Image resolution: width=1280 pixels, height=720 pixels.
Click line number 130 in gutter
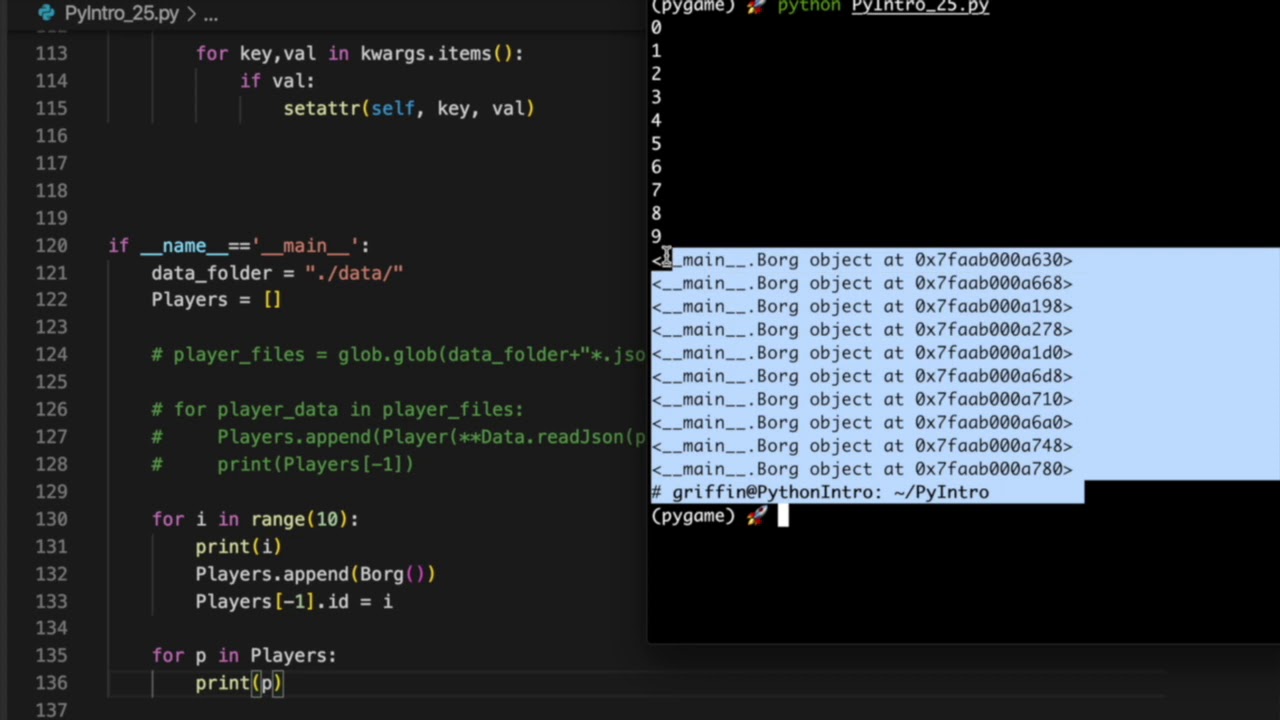(51, 519)
